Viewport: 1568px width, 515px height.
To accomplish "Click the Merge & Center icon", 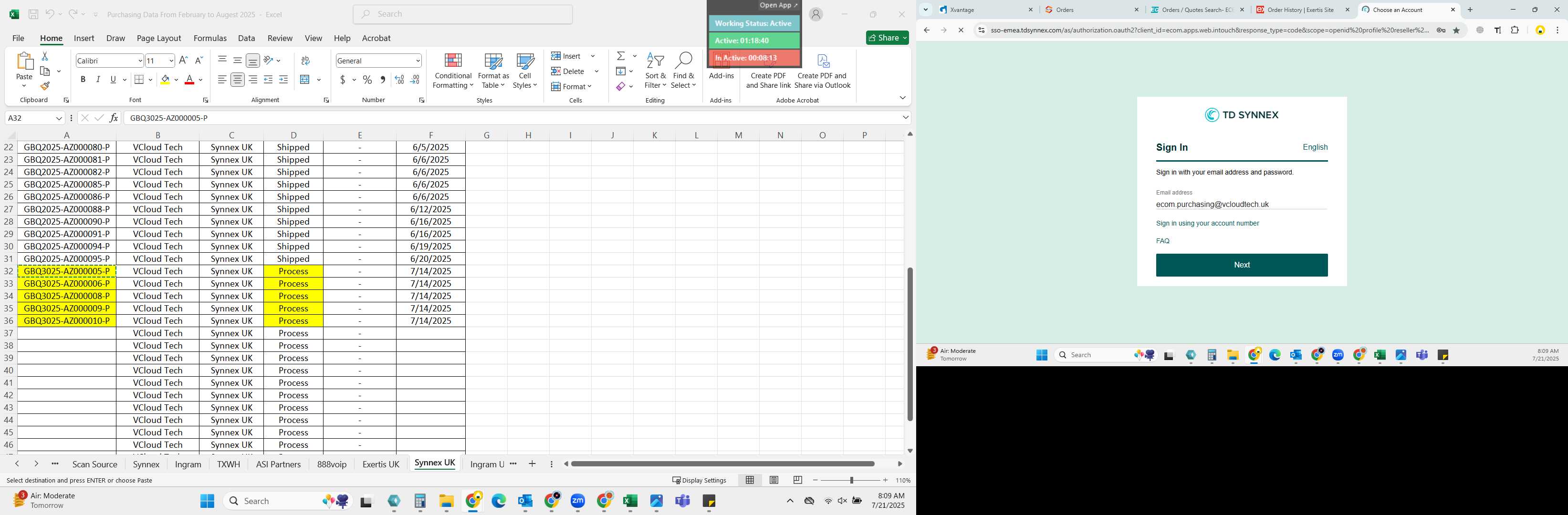I will (305, 80).
